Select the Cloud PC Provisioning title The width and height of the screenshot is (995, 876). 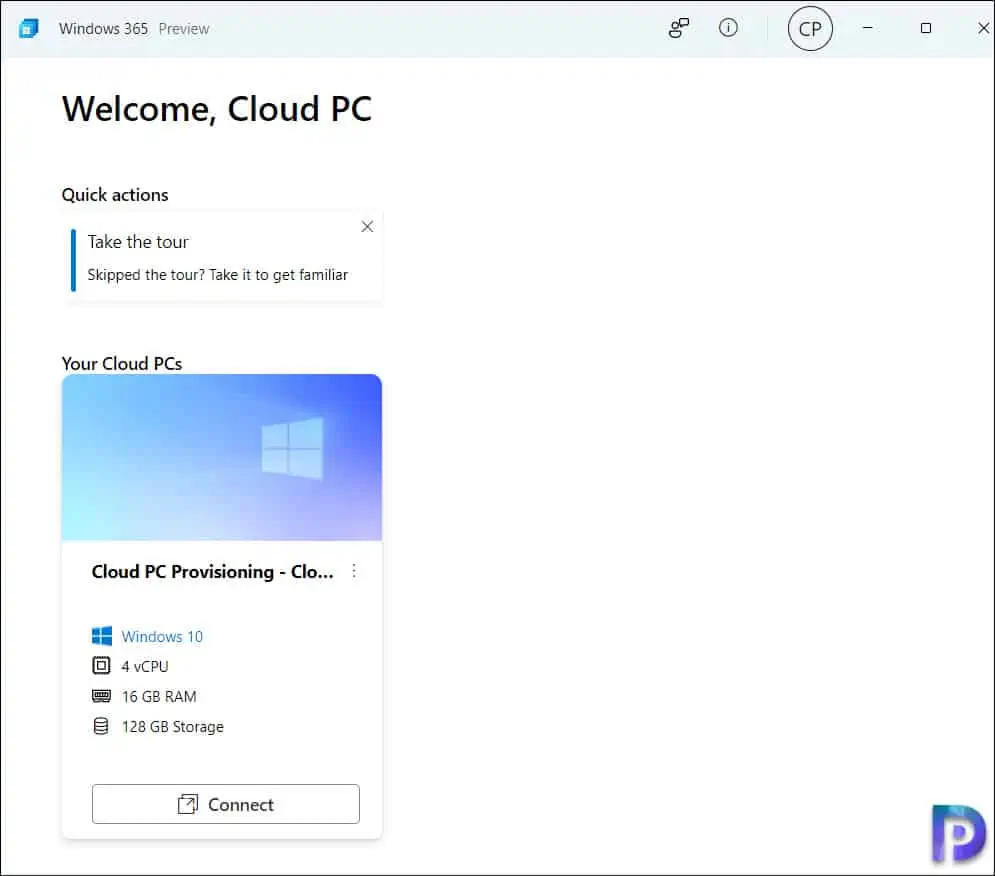point(213,572)
